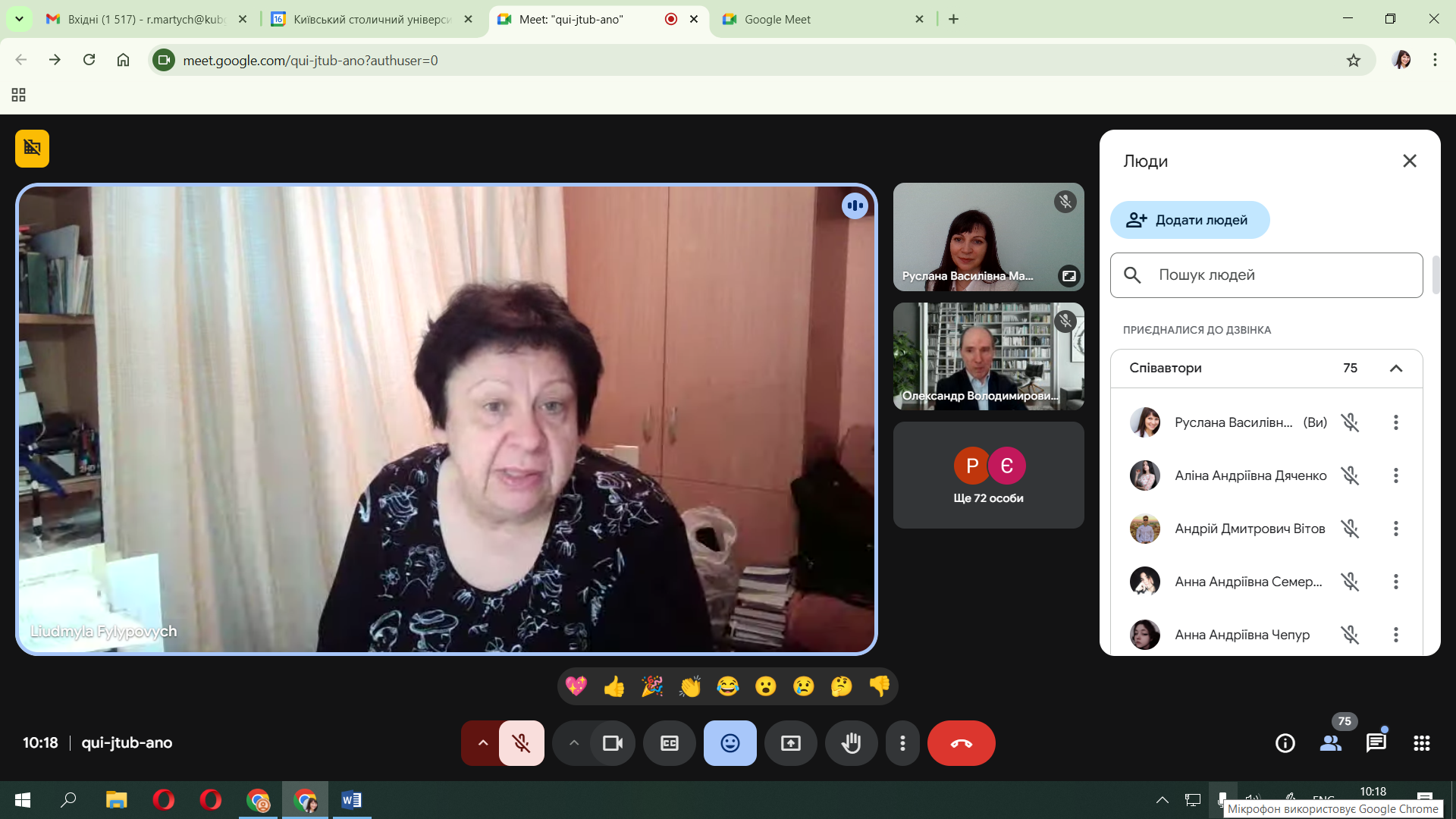The height and width of the screenshot is (819, 1456).
Task: Toggle closed captions button
Action: [669, 743]
